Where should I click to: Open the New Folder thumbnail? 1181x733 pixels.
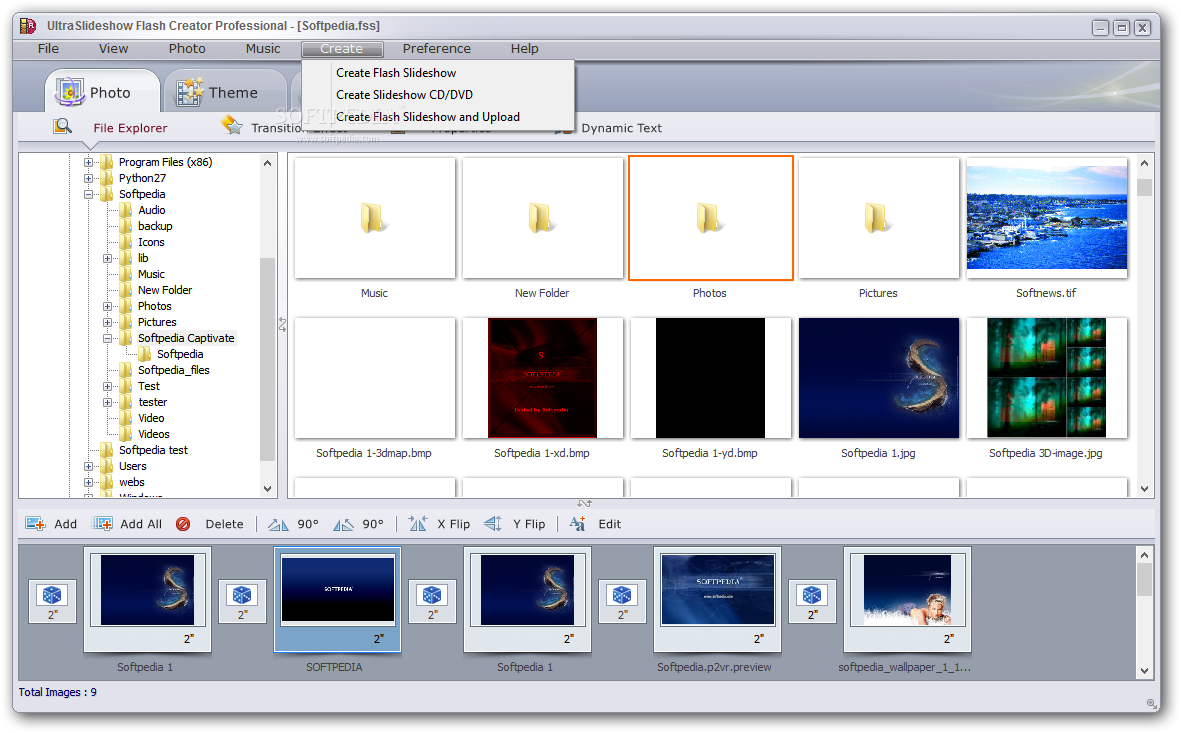[542, 218]
